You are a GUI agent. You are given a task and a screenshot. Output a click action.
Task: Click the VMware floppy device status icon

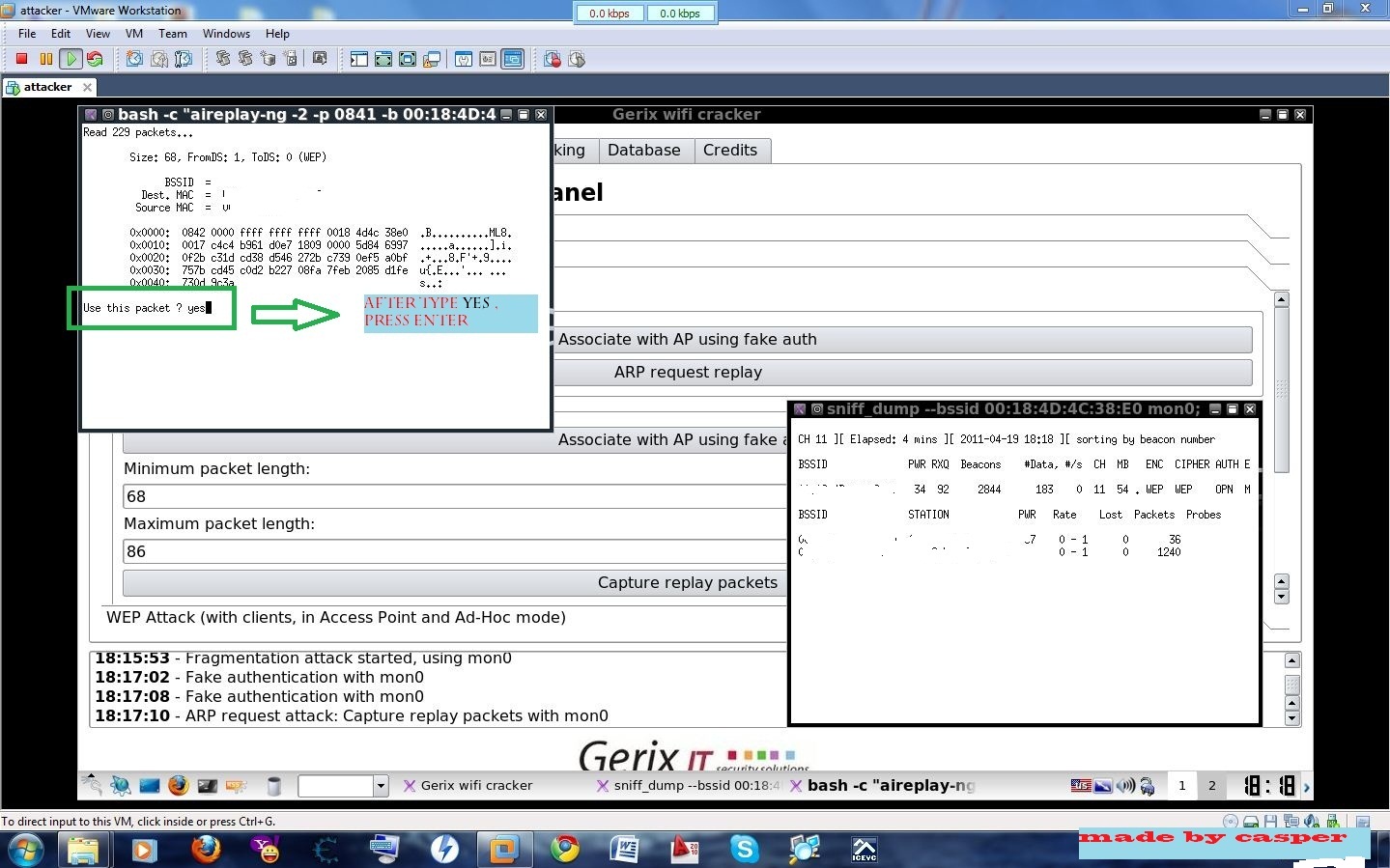[x=1271, y=822]
